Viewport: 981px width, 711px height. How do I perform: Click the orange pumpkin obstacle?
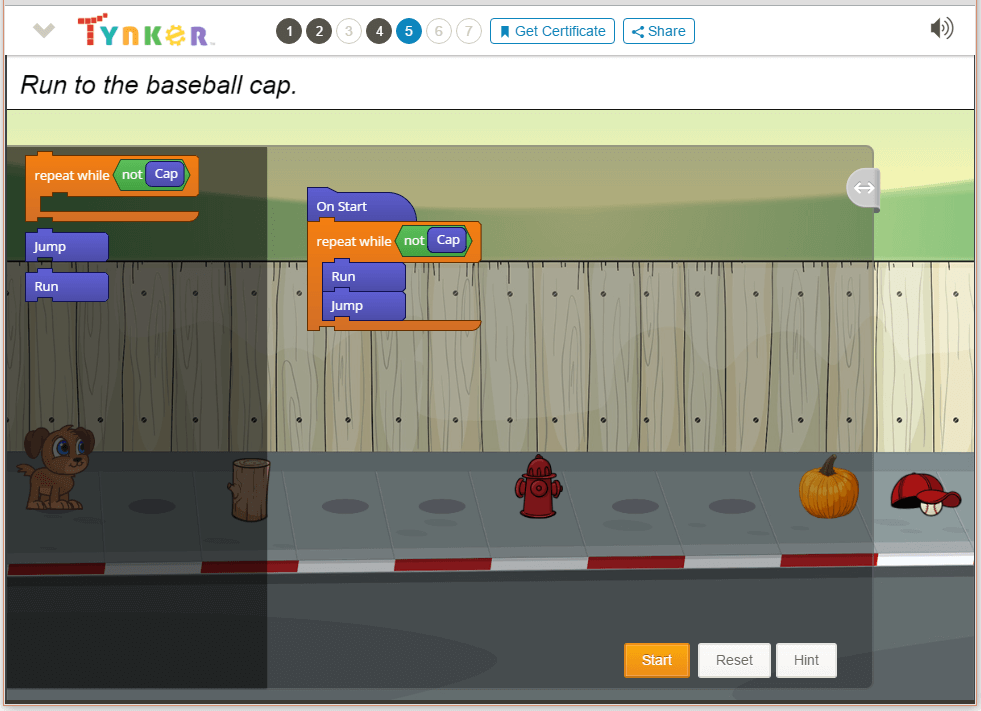pyautogui.click(x=828, y=487)
